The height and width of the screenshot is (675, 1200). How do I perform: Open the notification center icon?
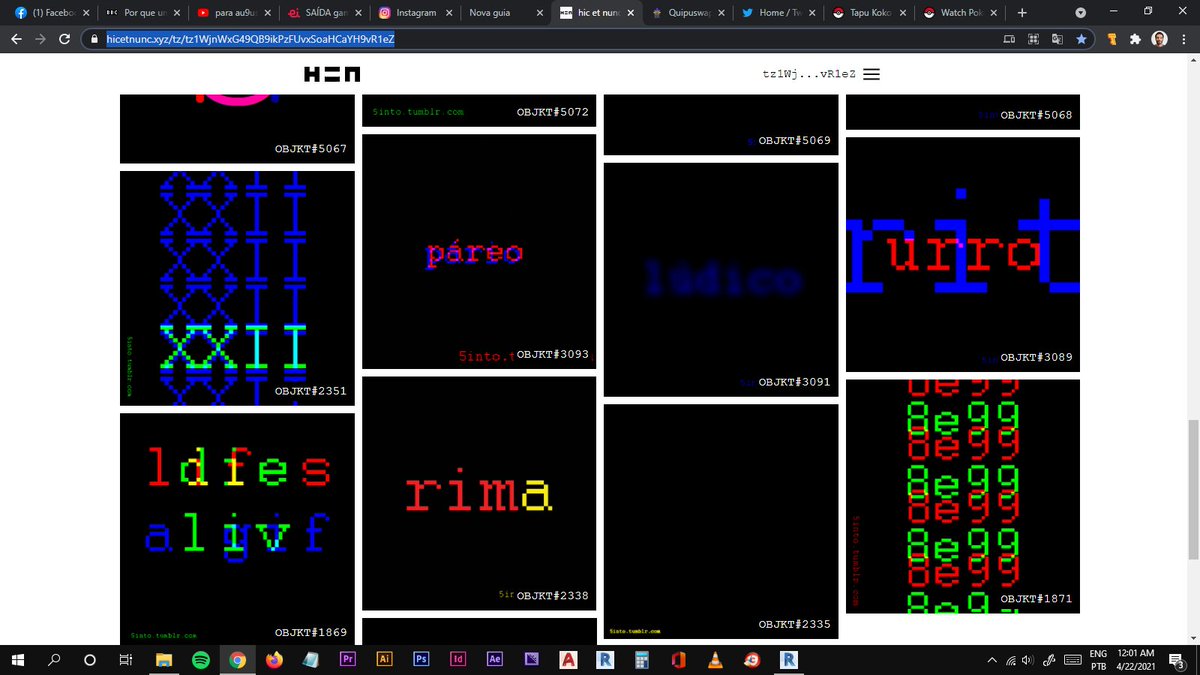tap(1177, 660)
